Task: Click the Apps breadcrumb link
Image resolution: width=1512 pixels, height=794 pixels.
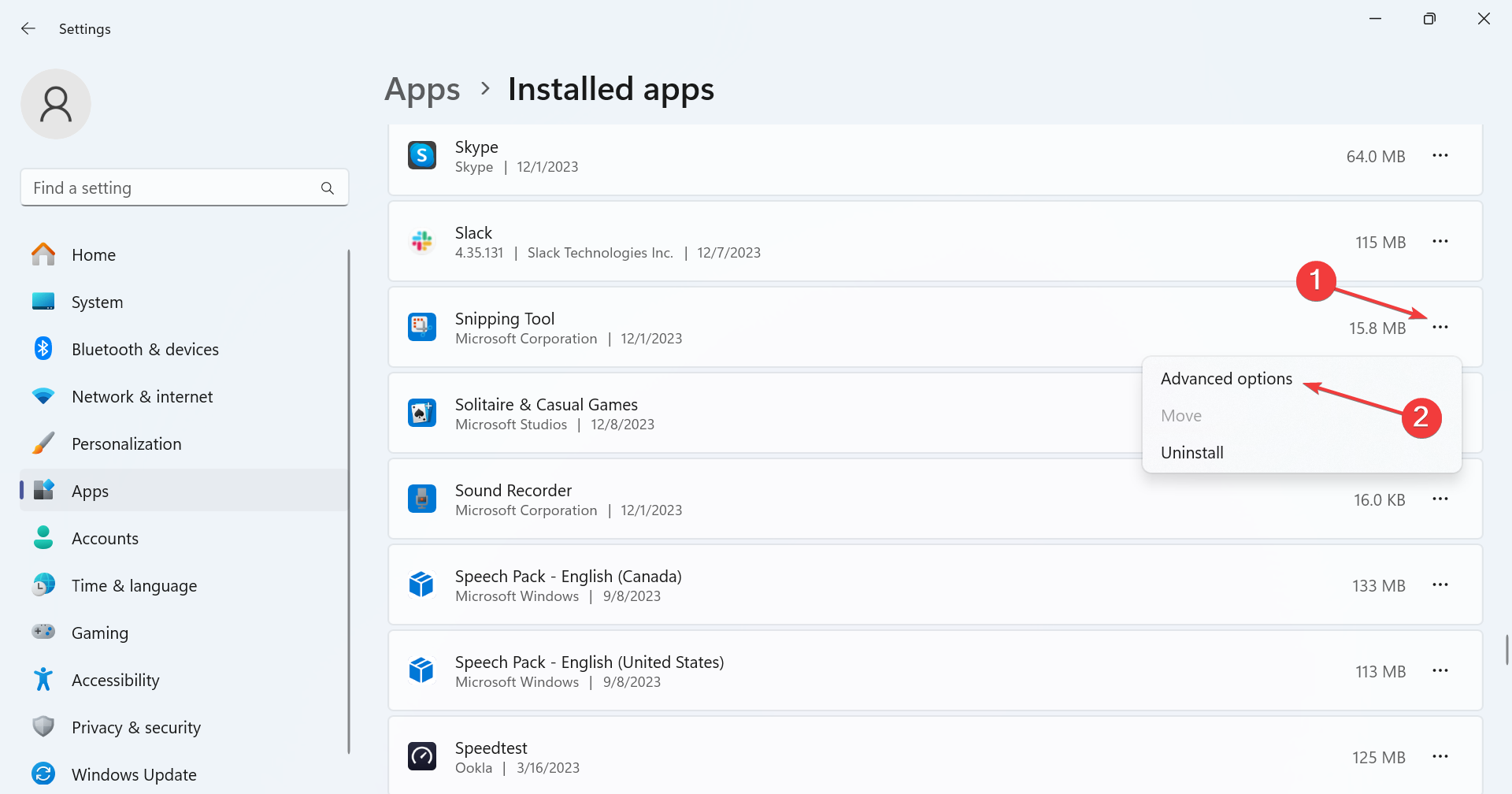Action: pyautogui.click(x=422, y=89)
